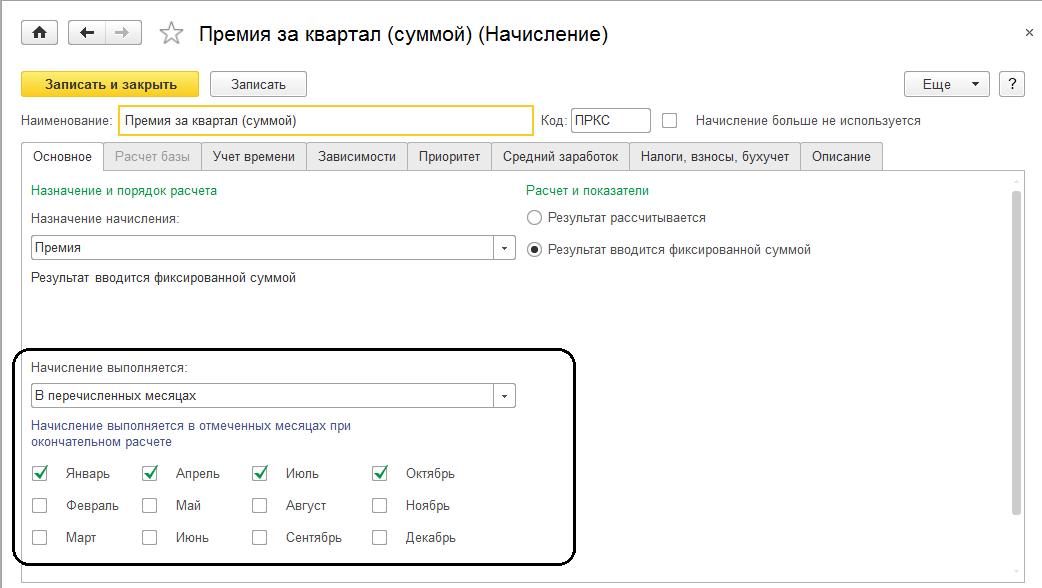This screenshot has height=588, width=1042.
Task: Check 'Начисление больше не используется' box
Action: (670, 120)
